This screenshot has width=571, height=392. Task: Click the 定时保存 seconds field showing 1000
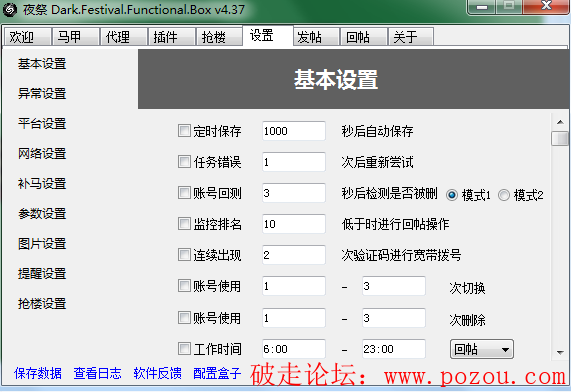294,131
